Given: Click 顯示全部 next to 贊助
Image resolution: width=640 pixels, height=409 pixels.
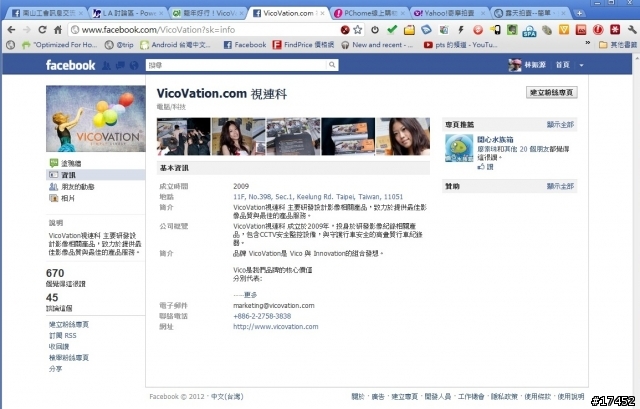Looking at the screenshot, I should coord(560,186).
